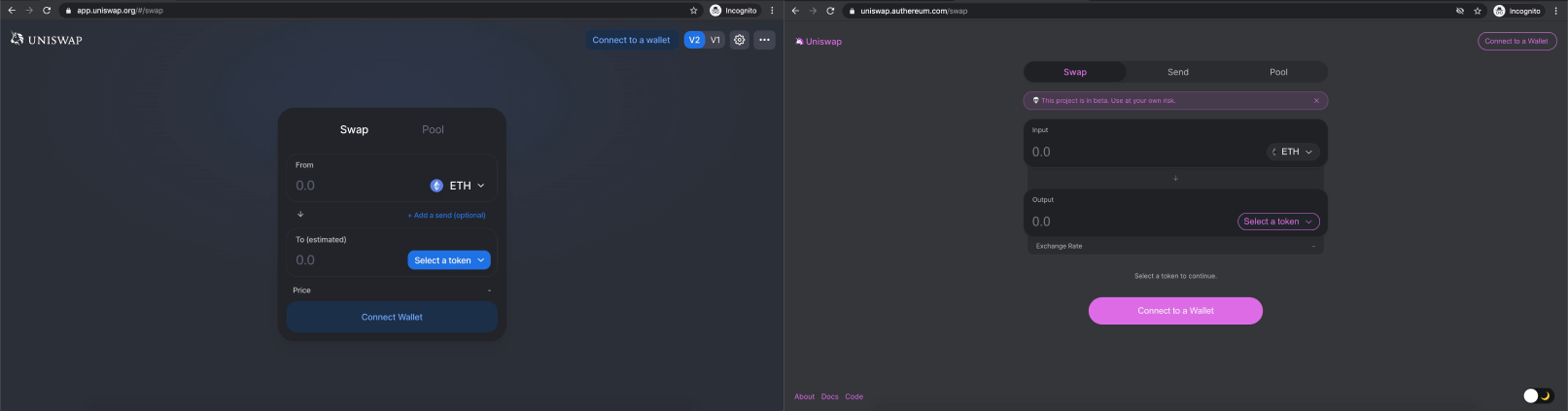The image size is (1568, 411).
Task: Click the Input amount field
Action: tap(1145, 152)
